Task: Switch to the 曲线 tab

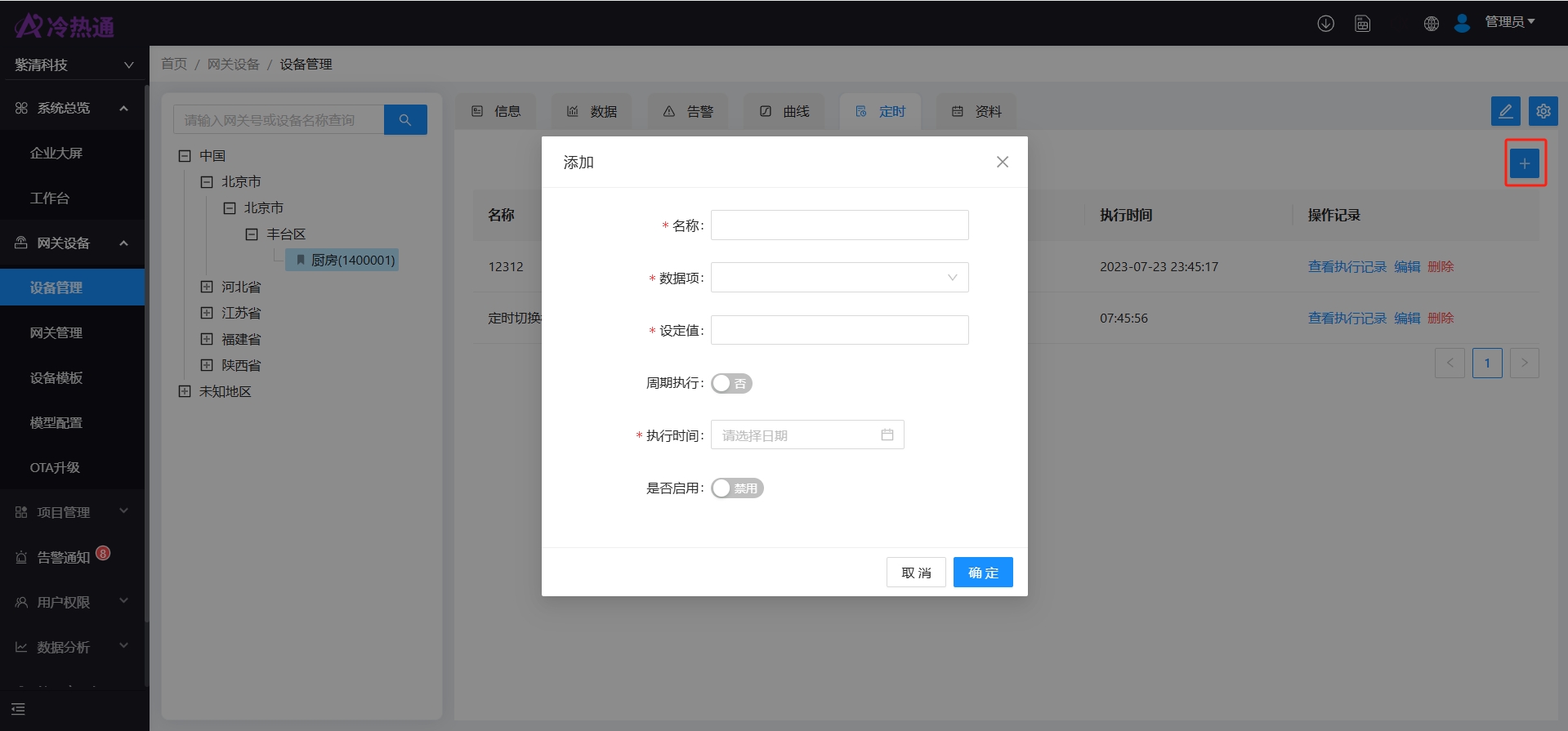Action: click(x=784, y=111)
